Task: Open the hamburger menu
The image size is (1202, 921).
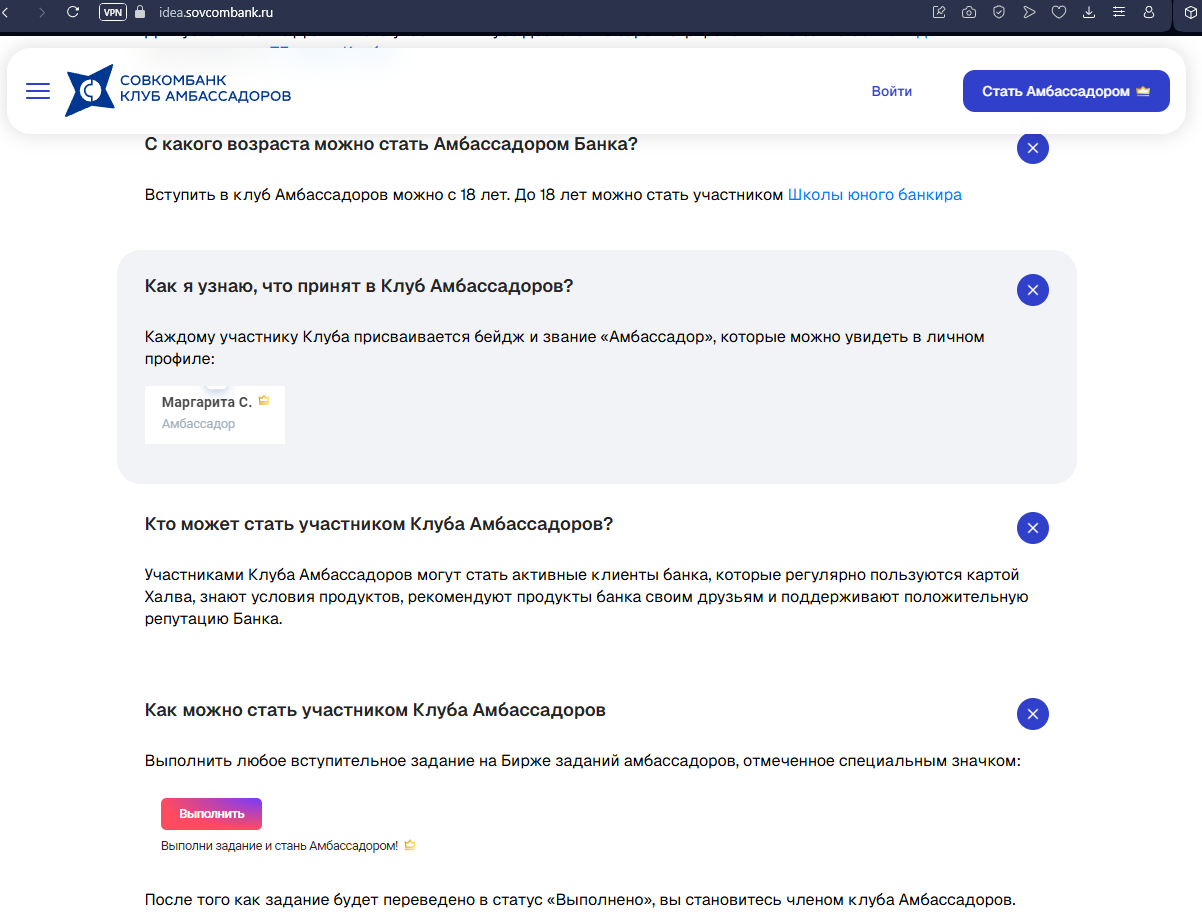Action: point(38,91)
